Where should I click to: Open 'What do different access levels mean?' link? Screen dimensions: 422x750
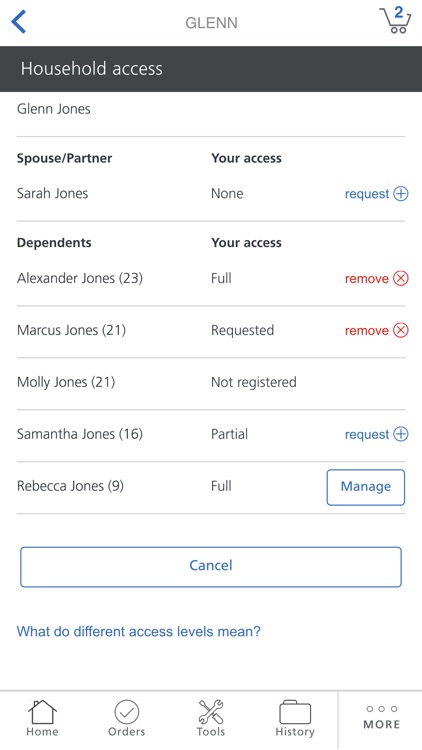(139, 631)
